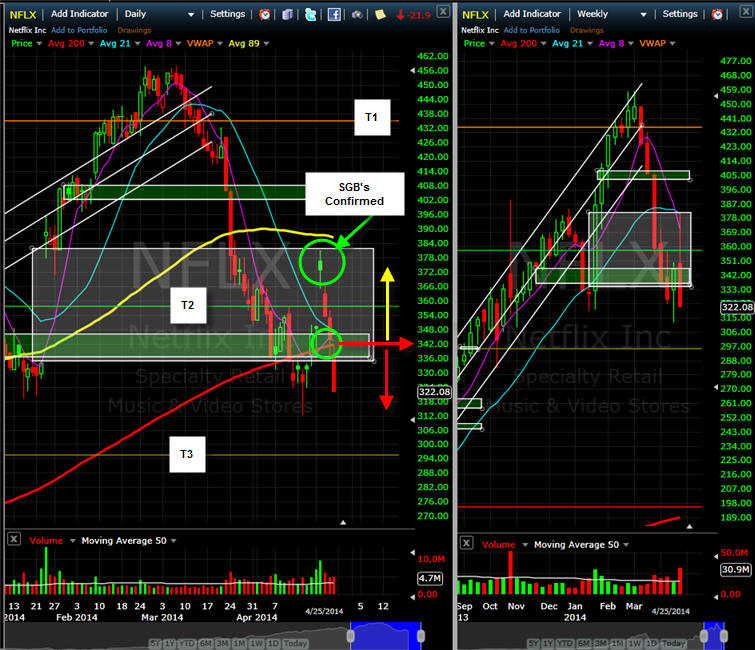Select the Today range on the Daily chart

pos(295,643)
